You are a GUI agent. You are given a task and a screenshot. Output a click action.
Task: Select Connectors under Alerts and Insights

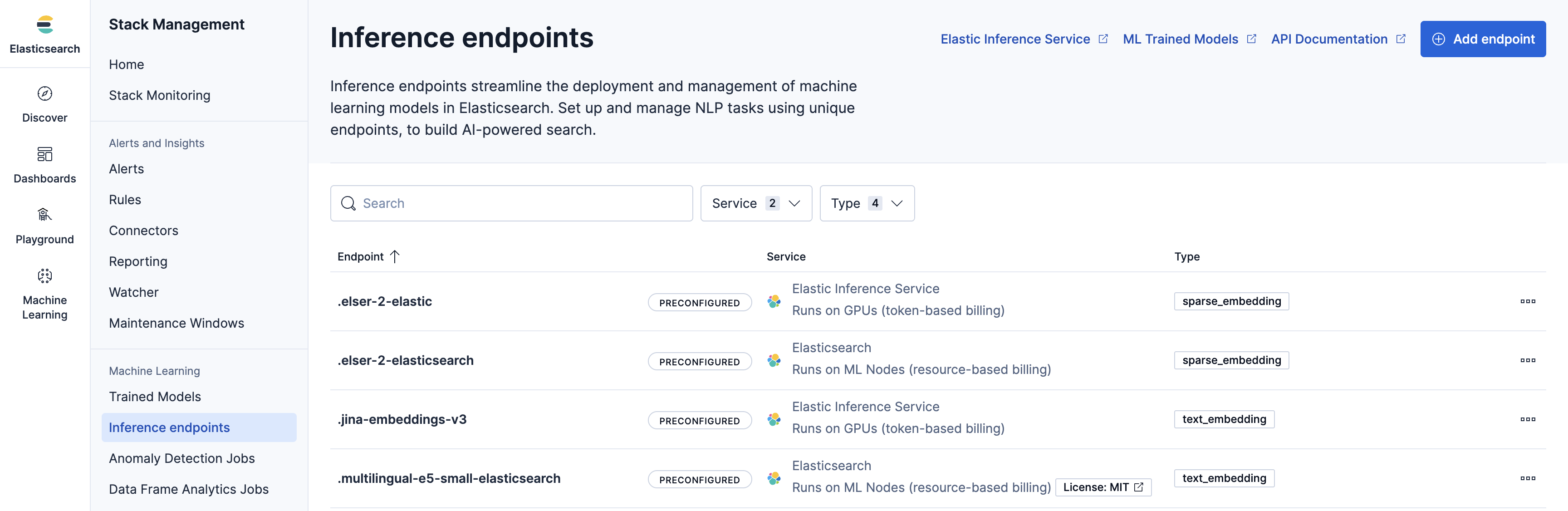click(143, 230)
